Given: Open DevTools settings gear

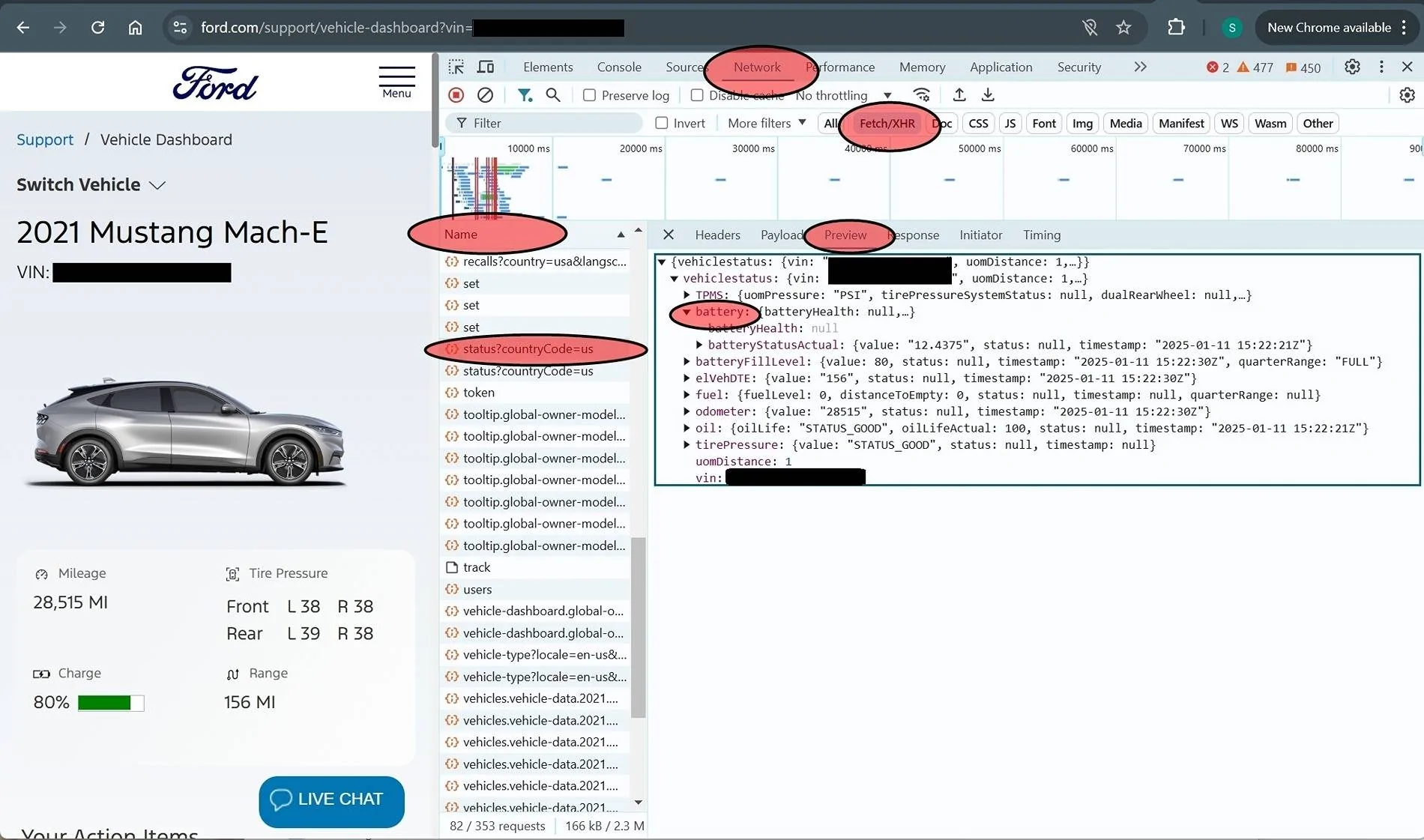Looking at the screenshot, I should (x=1352, y=67).
